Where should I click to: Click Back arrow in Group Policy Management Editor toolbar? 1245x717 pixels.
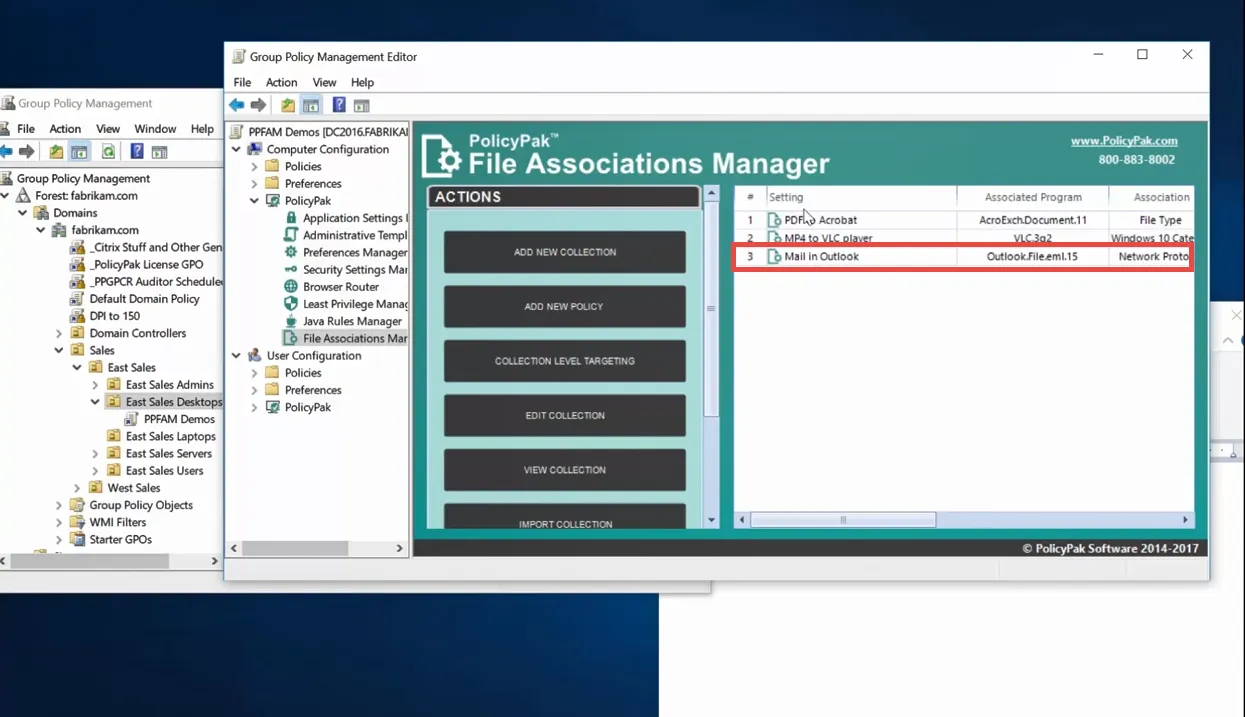click(236, 105)
